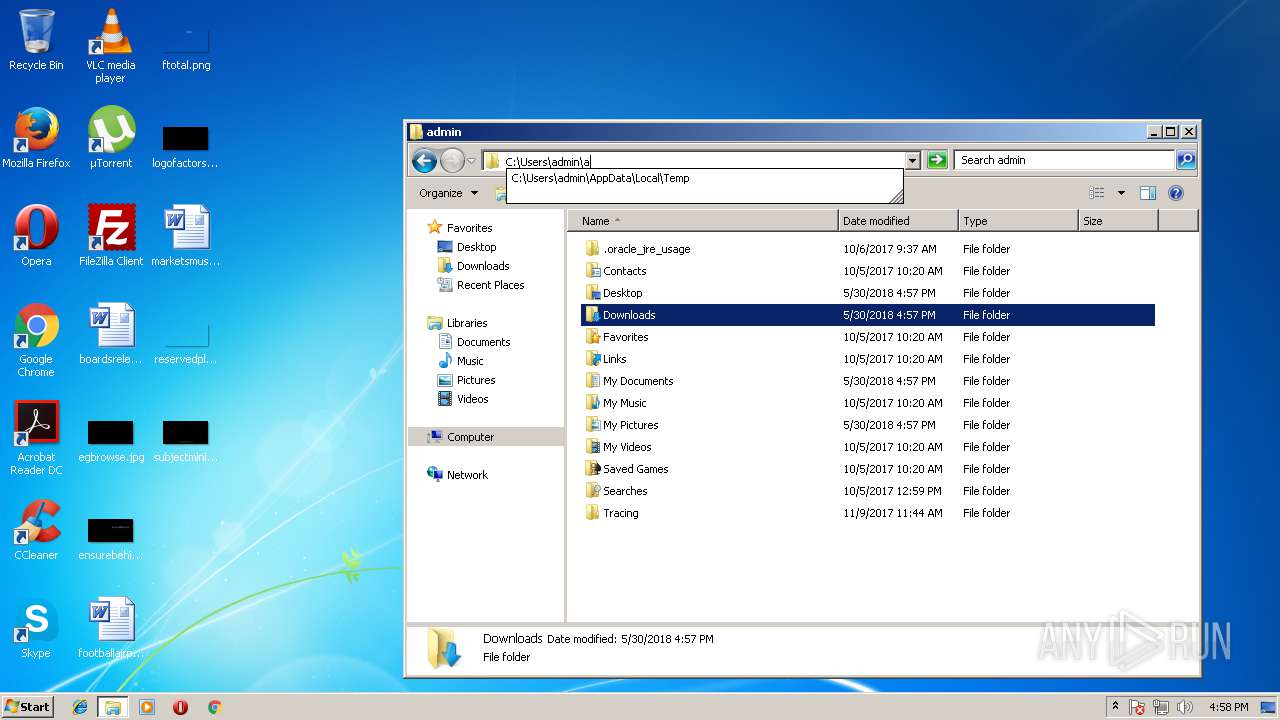Open the Windows Start menu
Image resolution: width=1280 pixels, height=720 pixels.
tap(28, 707)
